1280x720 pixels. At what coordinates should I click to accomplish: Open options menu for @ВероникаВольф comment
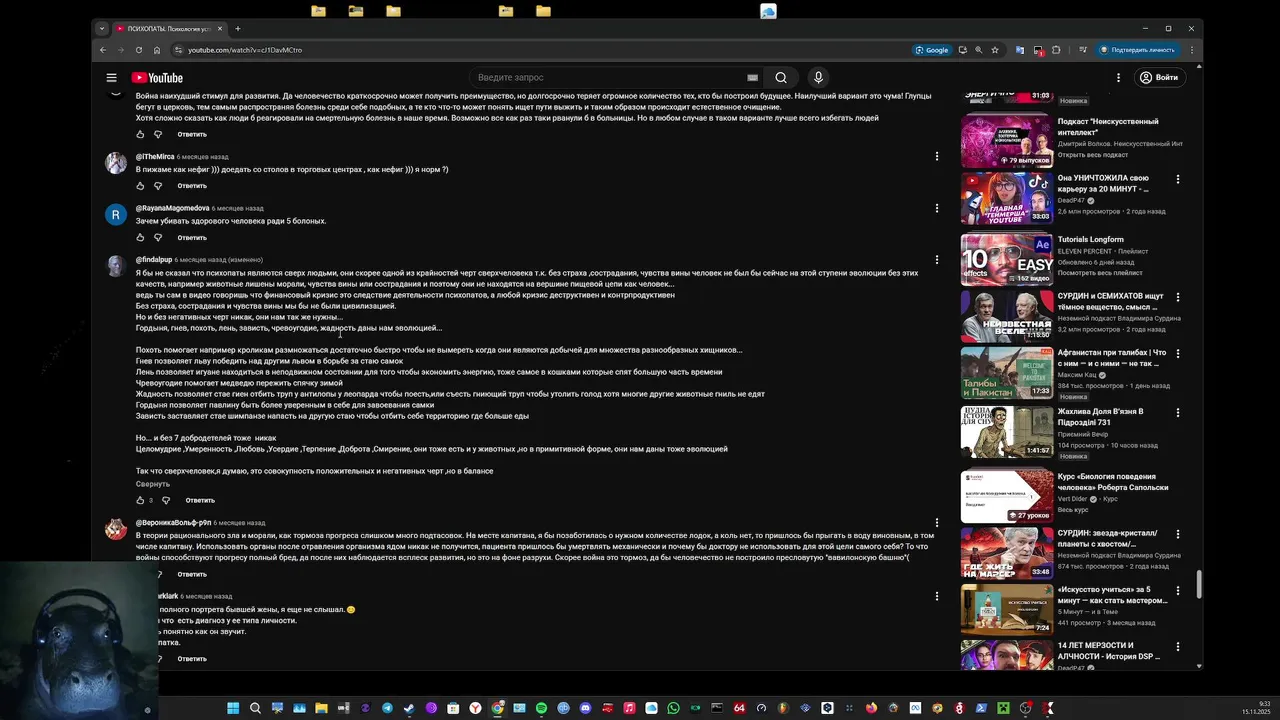[x=937, y=522]
